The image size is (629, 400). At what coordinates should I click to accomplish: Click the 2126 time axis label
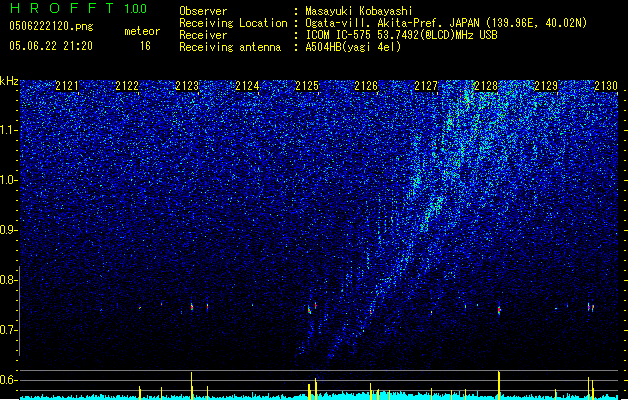tap(366, 86)
